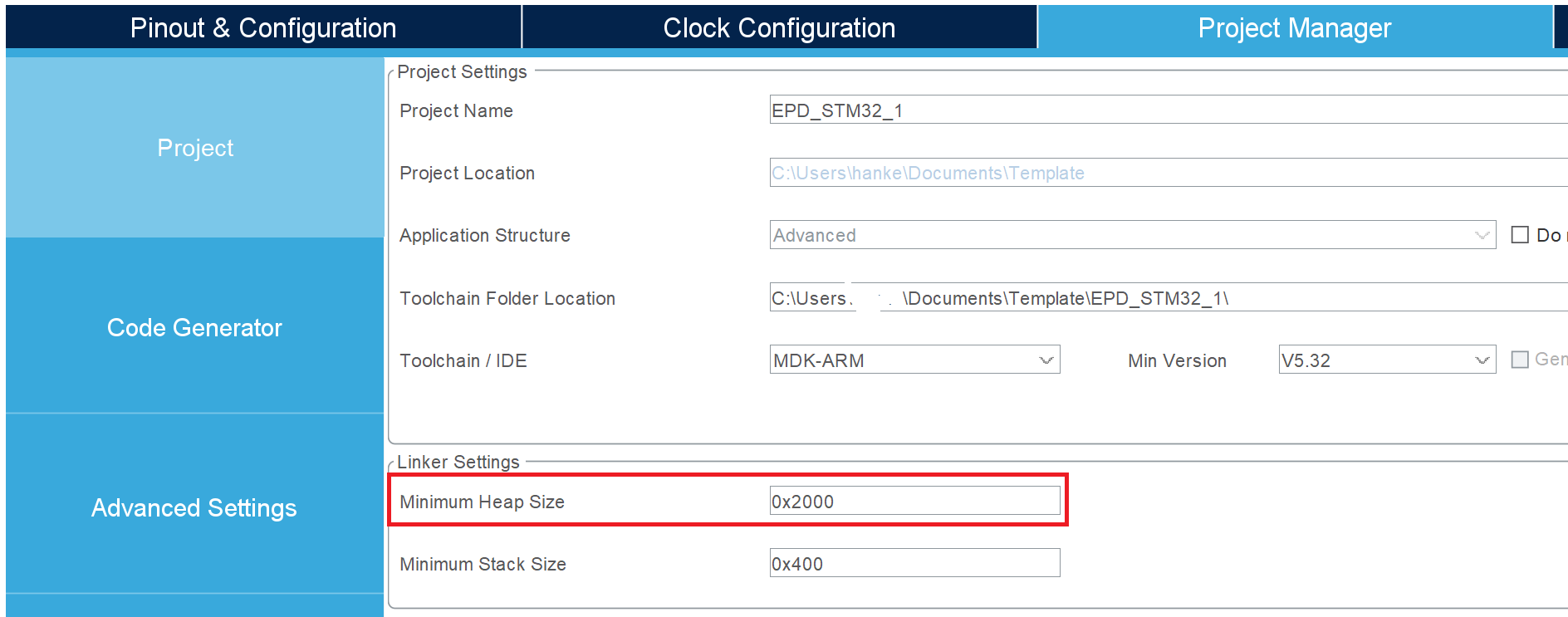
Task: Switch to Pinout & Configuration tab
Action: pyautogui.click(x=263, y=28)
